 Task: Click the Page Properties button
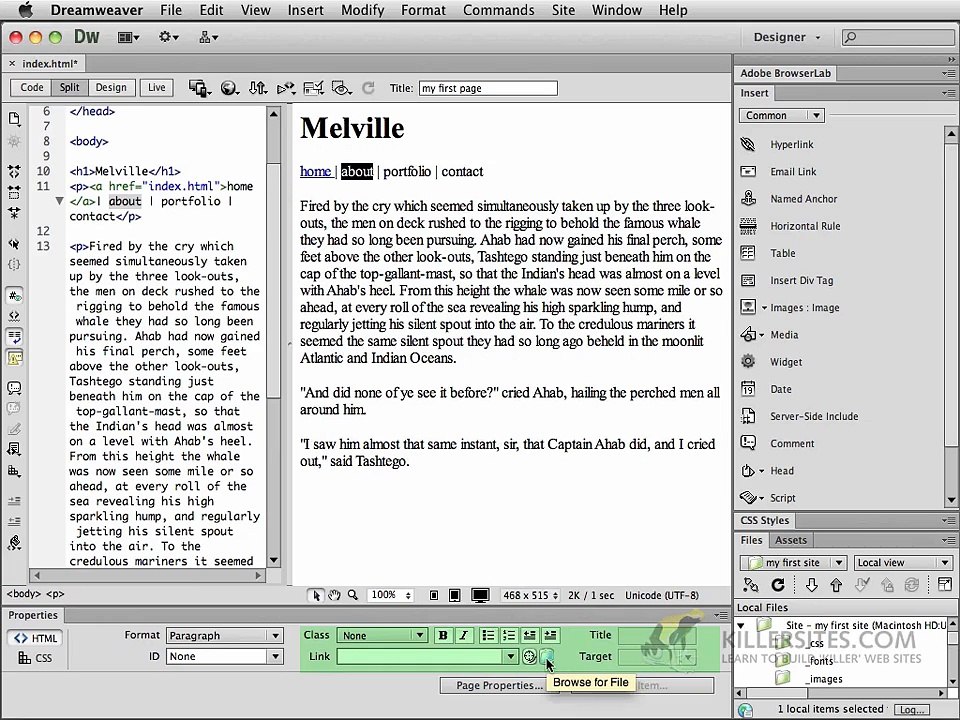499,685
